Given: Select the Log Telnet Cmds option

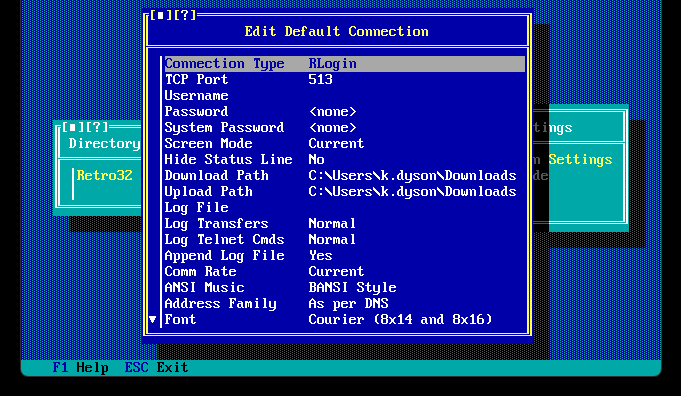Looking at the screenshot, I should tap(345, 239).
